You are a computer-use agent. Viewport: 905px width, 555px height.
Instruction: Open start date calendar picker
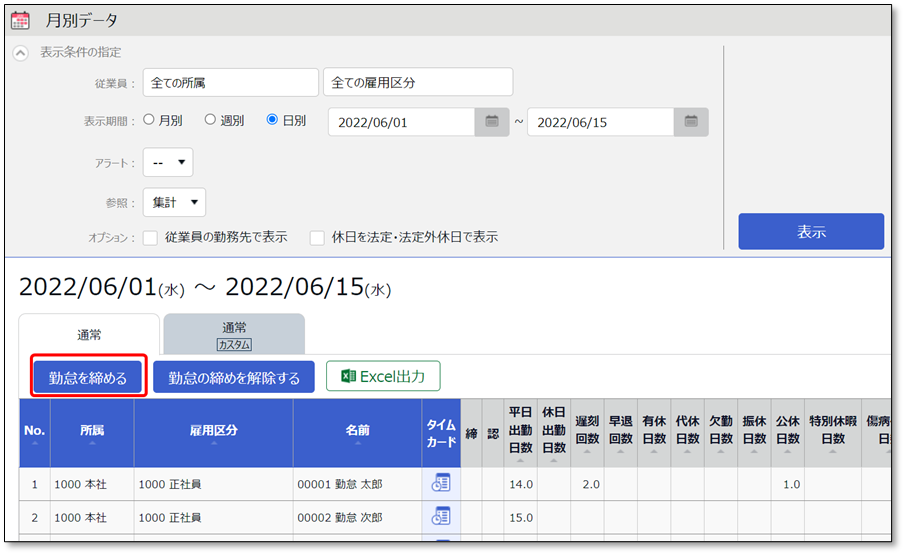[491, 122]
